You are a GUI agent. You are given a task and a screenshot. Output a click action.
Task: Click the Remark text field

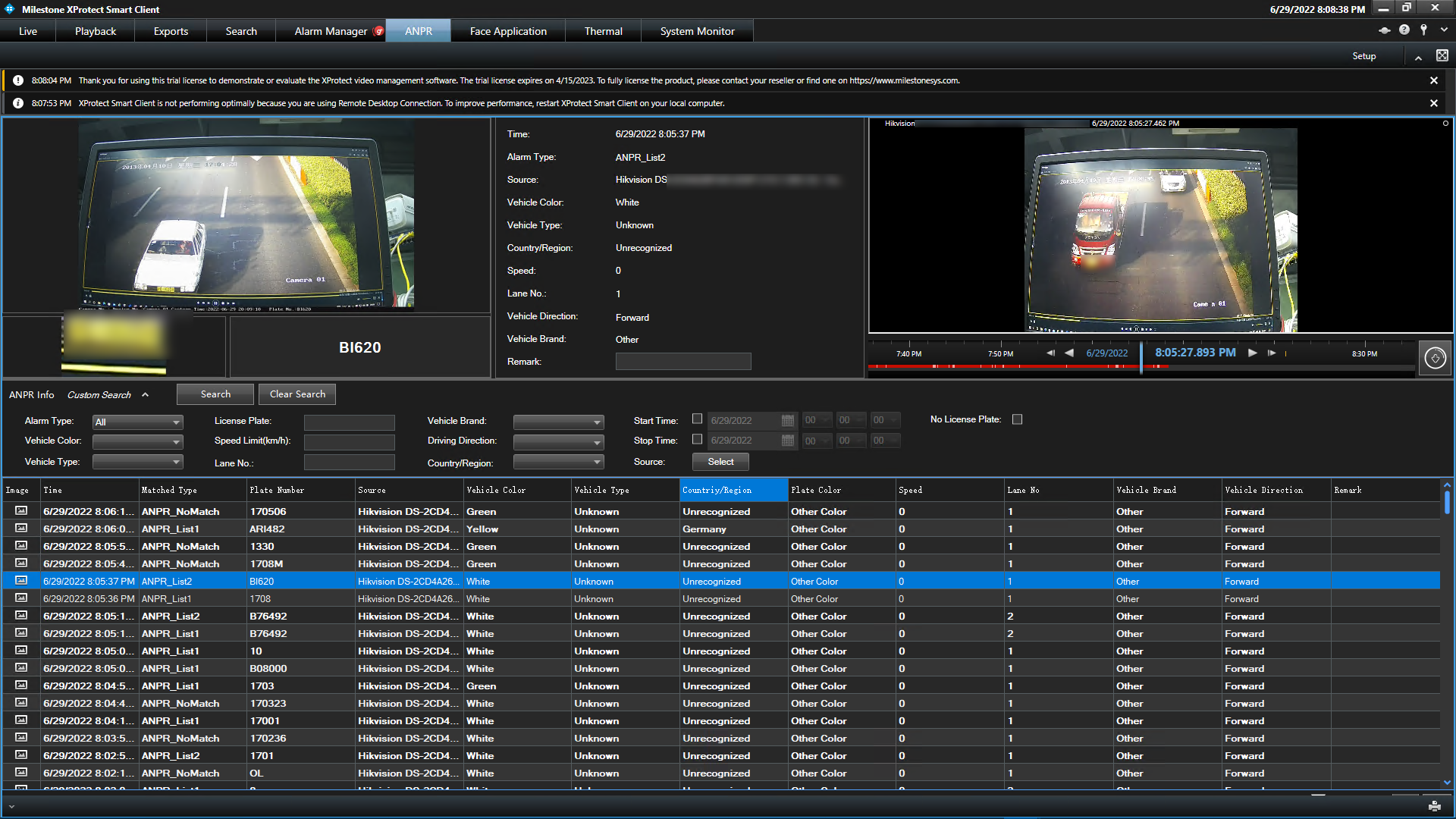[683, 362]
